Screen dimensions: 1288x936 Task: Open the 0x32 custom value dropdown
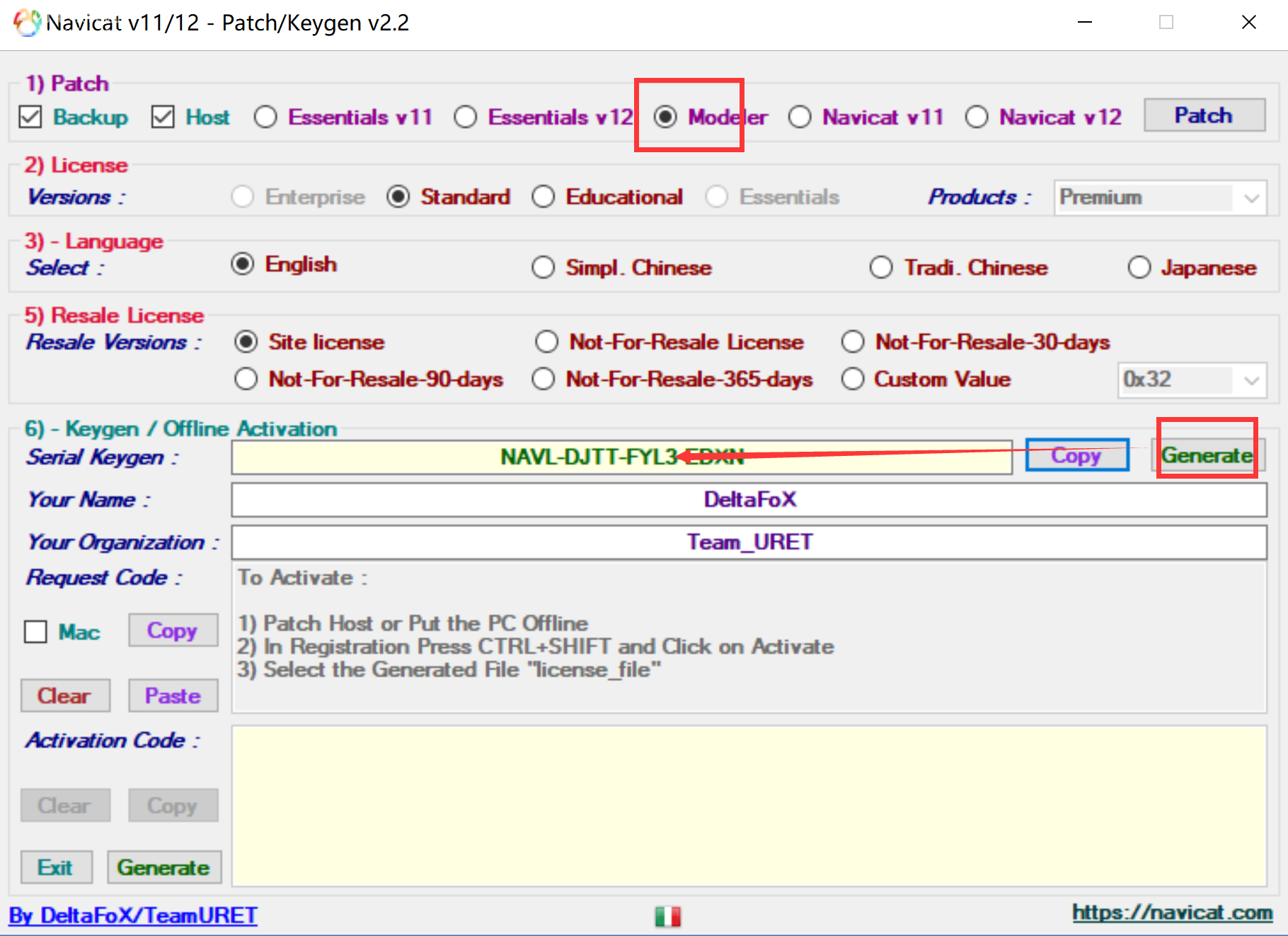coord(1192,380)
